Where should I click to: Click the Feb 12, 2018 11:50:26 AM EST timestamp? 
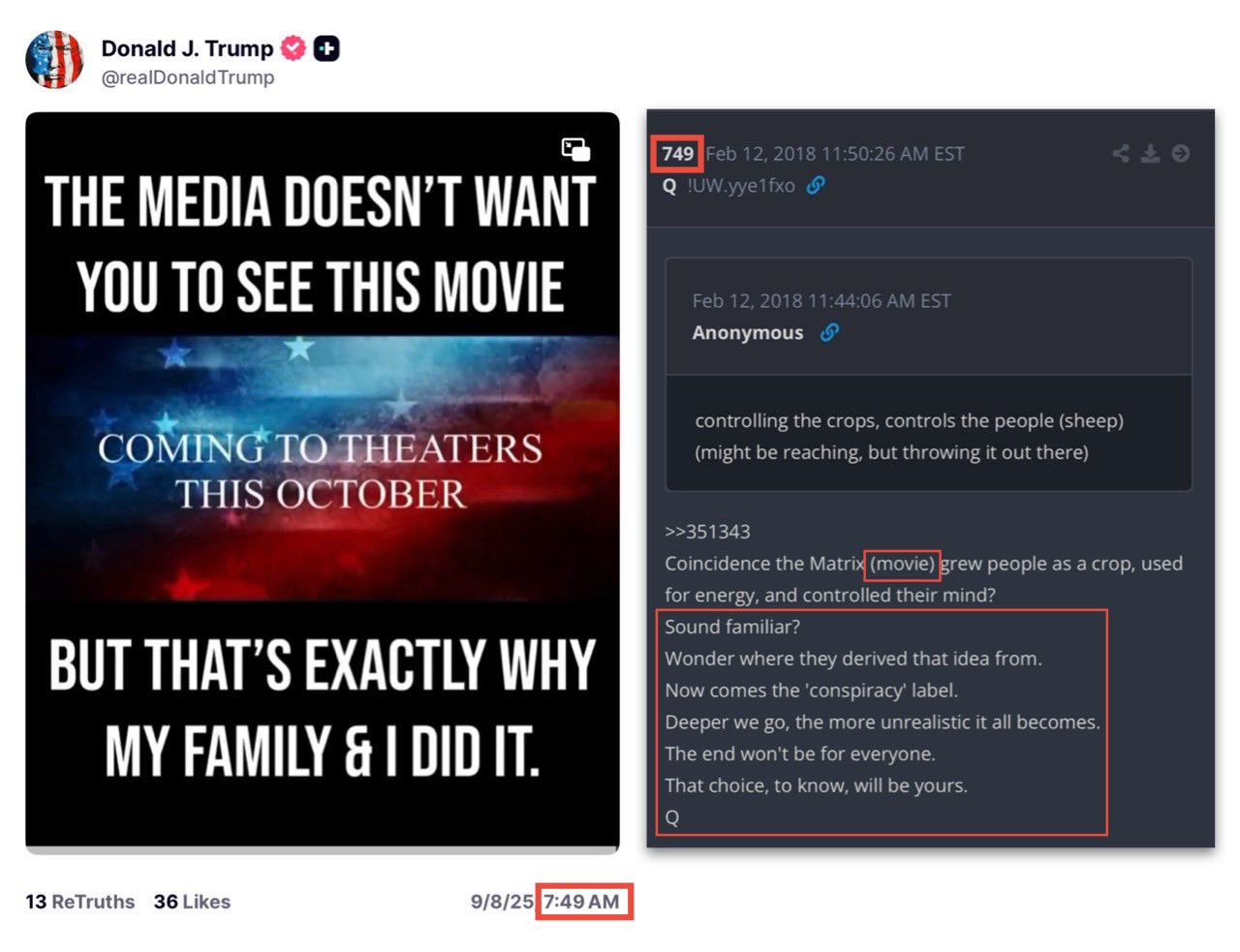click(835, 153)
